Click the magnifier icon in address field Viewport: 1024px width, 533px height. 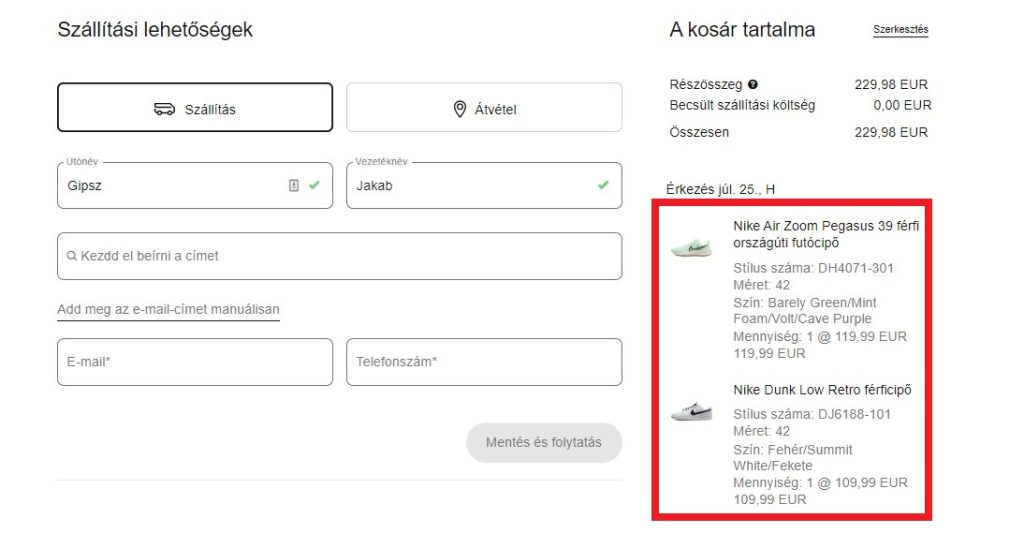pyautogui.click(x=72, y=256)
